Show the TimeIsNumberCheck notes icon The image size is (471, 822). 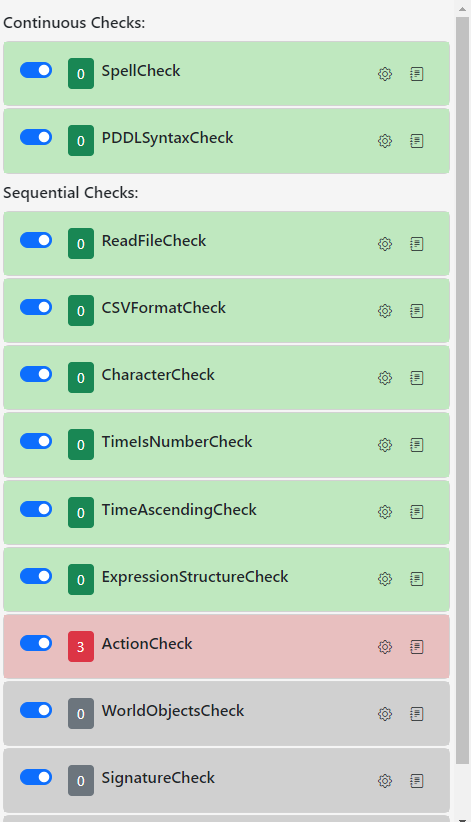pos(416,445)
